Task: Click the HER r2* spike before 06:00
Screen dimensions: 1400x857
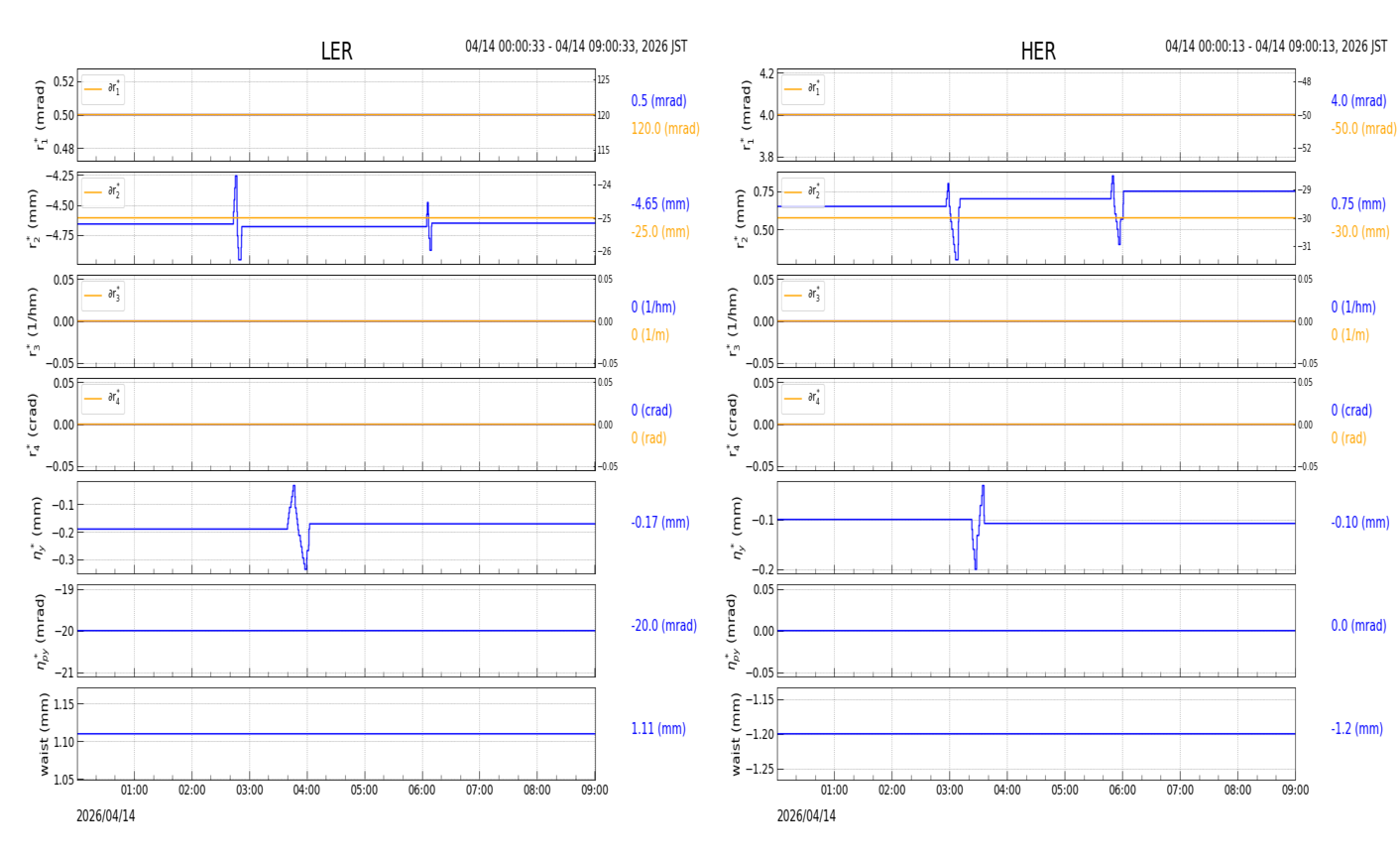Action: [x=1116, y=209]
